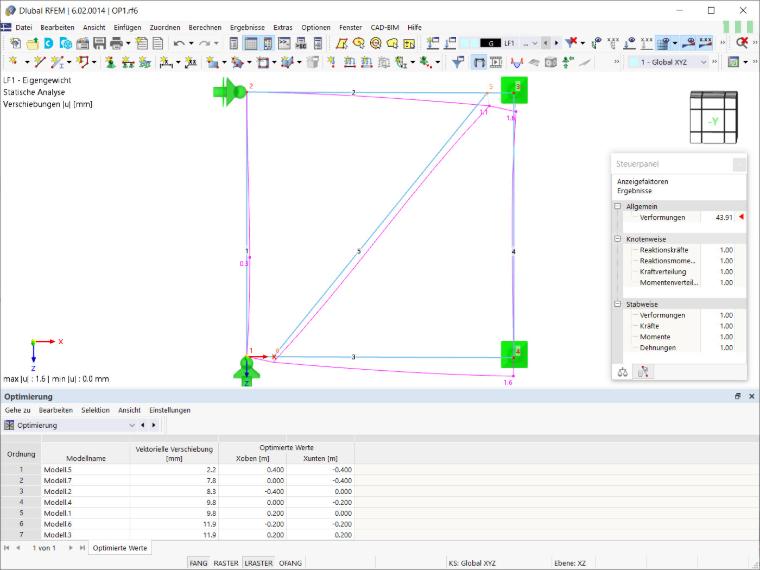Click the print icon
This screenshot has width=760, height=570.
point(116,44)
